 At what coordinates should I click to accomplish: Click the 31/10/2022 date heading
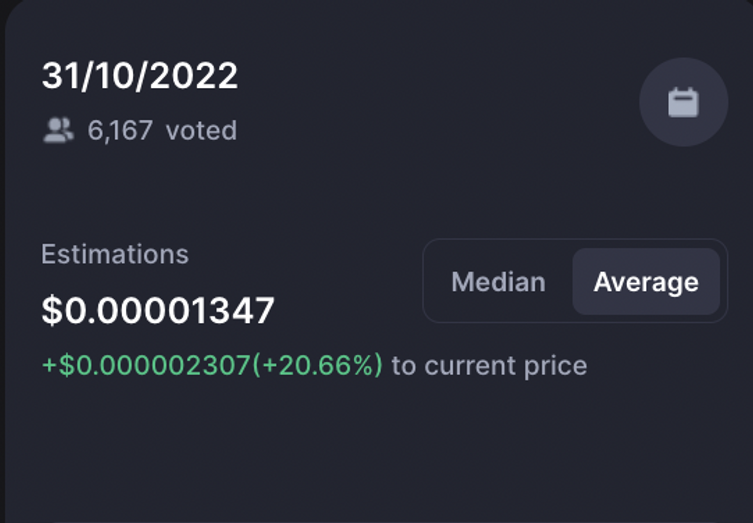[140, 76]
